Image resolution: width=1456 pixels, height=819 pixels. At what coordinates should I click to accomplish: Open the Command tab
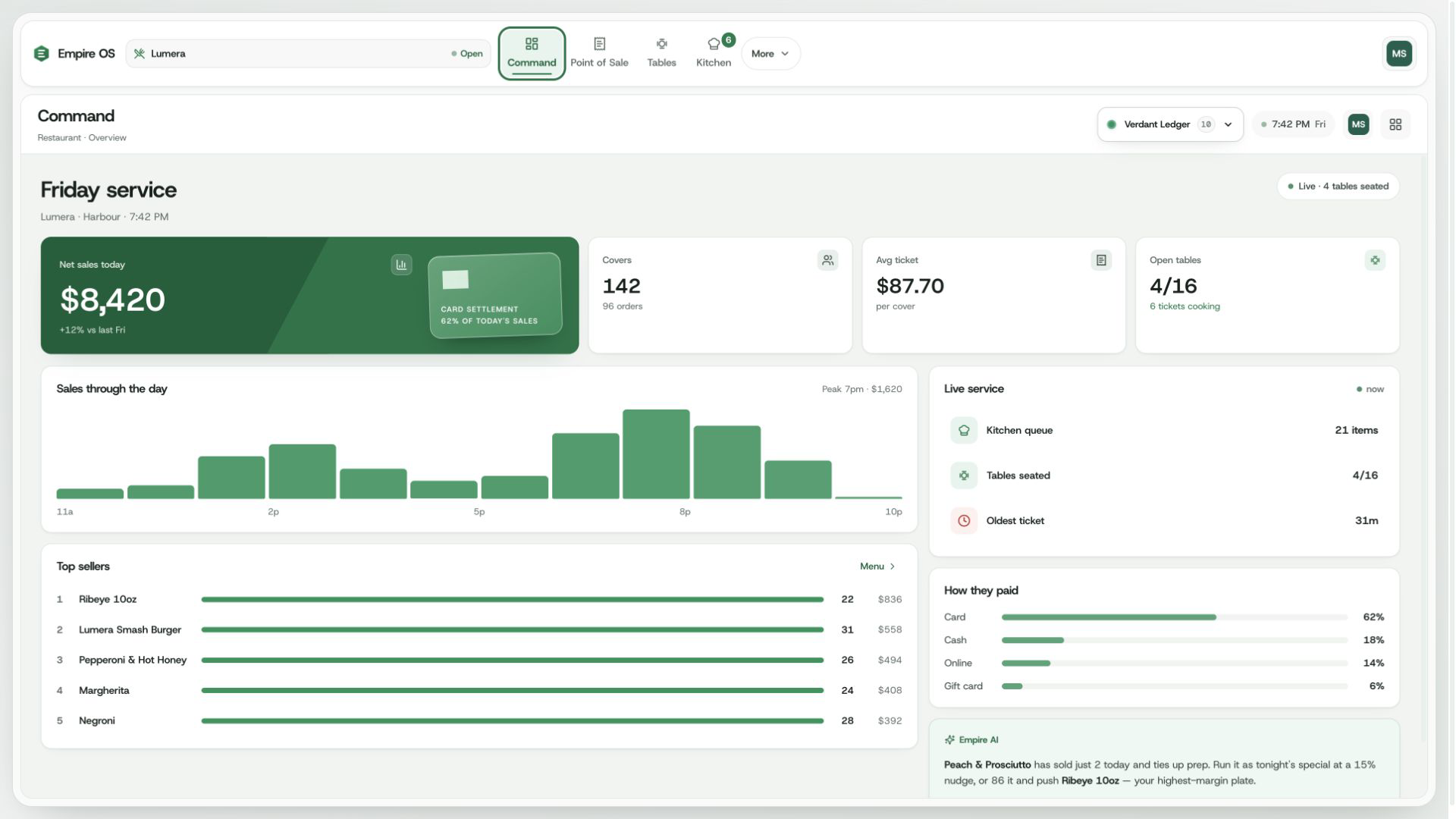click(531, 53)
